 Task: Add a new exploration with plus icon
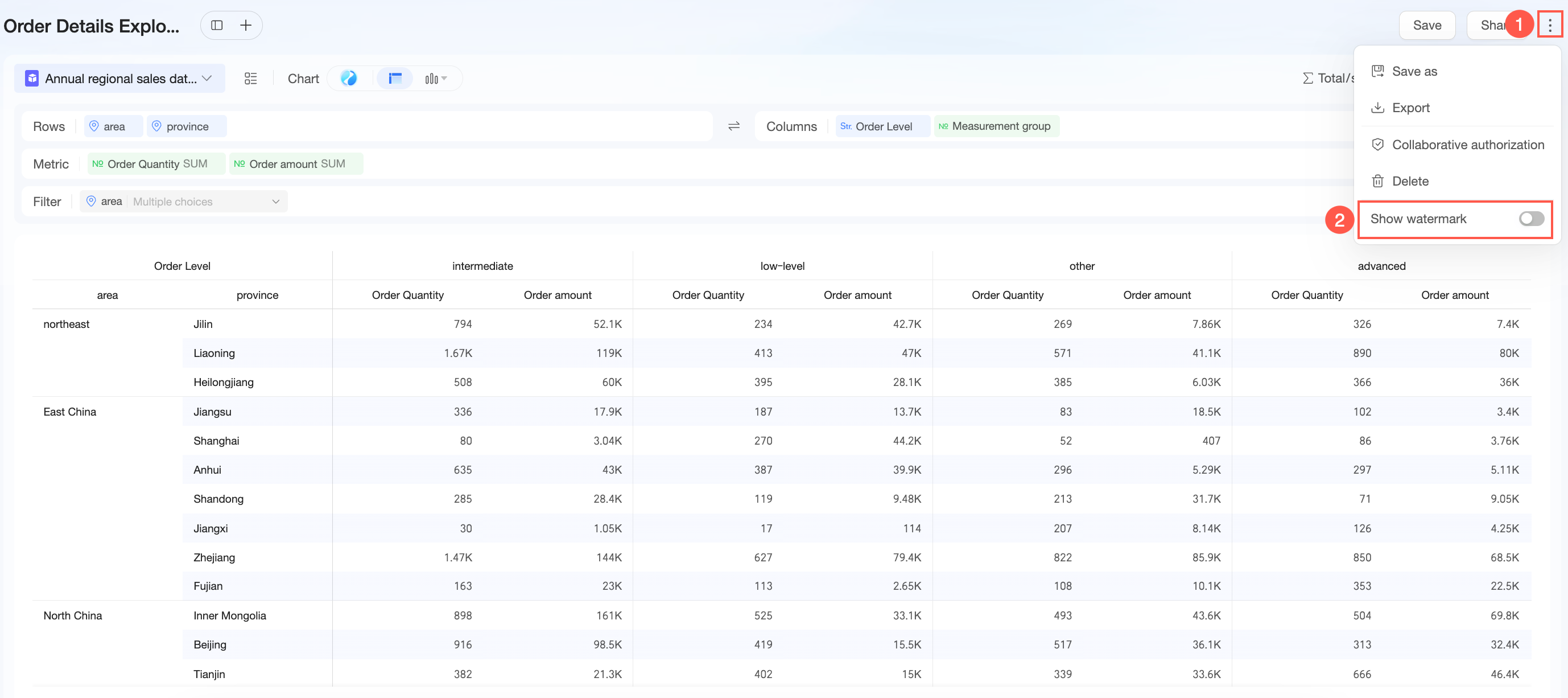click(246, 26)
